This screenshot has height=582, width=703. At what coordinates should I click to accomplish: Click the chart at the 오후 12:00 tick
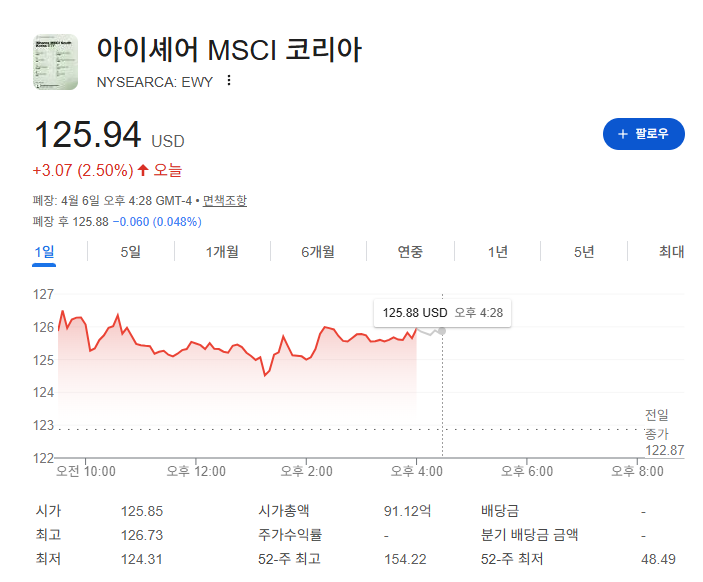point(196,462)
